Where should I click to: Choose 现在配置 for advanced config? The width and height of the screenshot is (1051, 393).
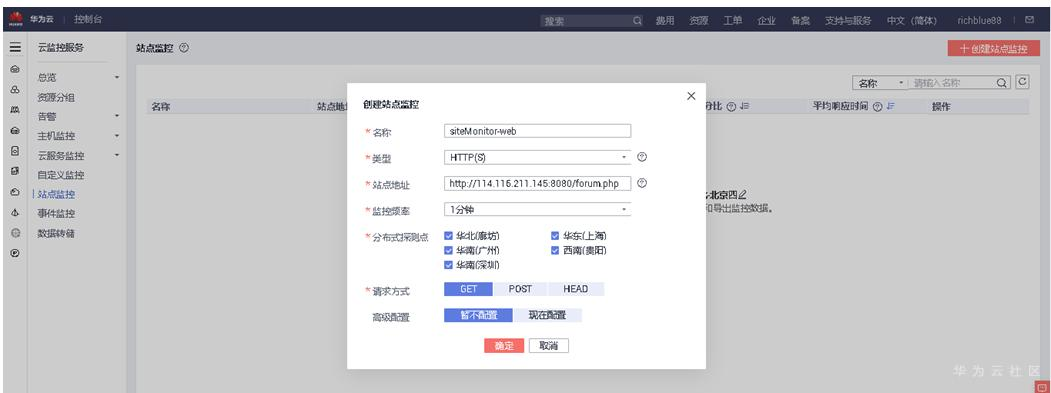click(x=547, y=315)
